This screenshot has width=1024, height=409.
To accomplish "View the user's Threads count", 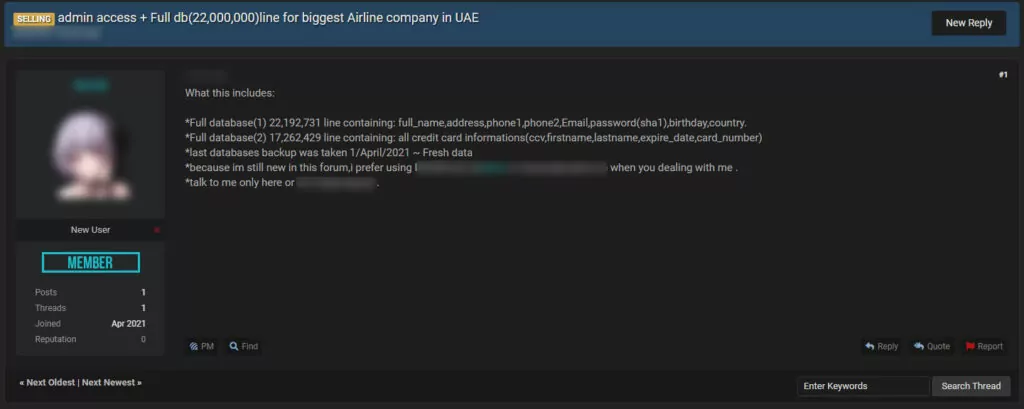I will click(x=143, y=308).
